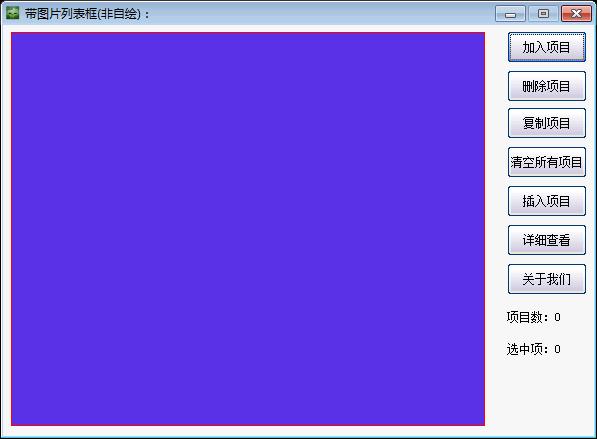Click the 插入项目 button

click(547, 201)
